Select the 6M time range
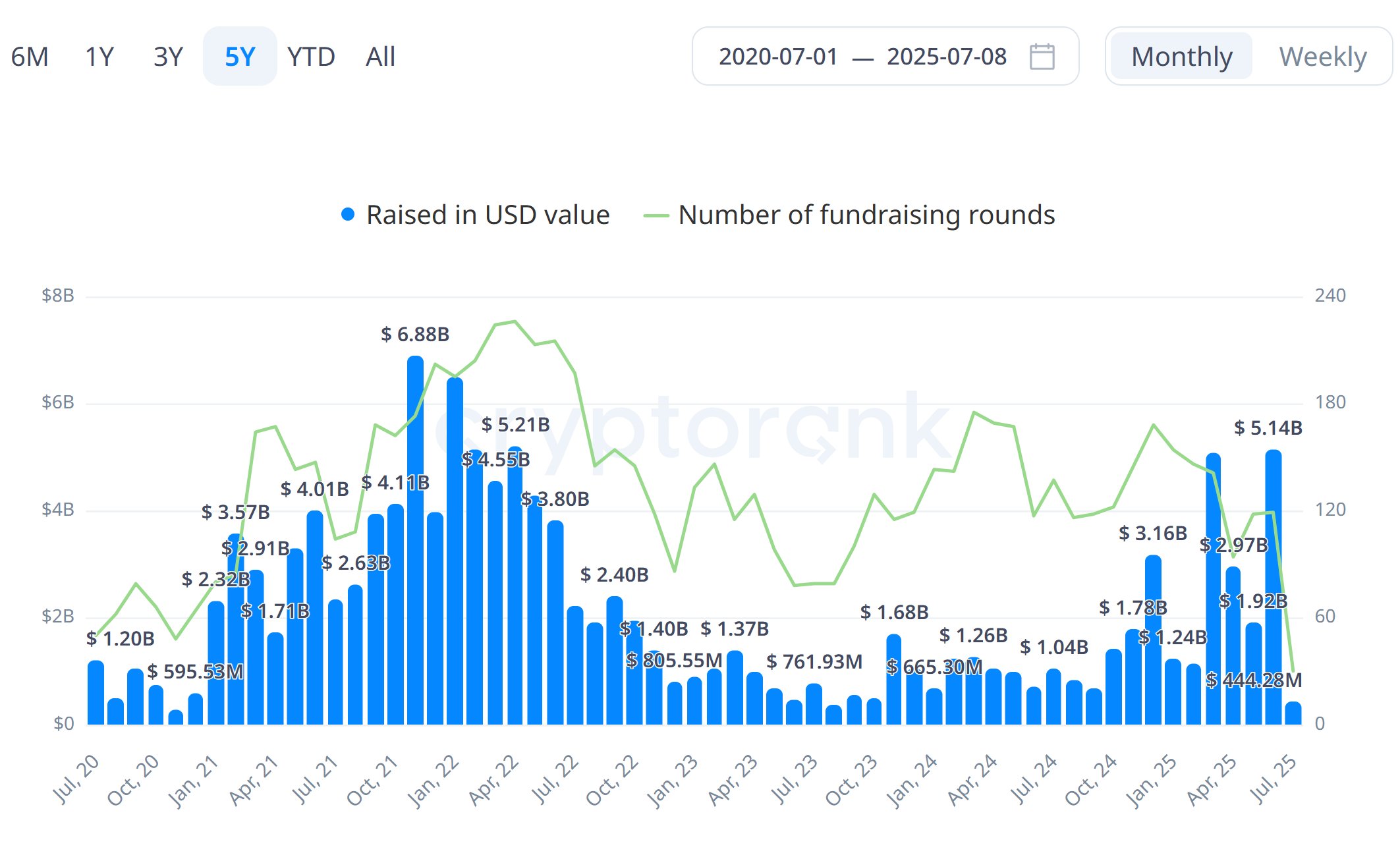The height and width of the screenshot is (855, 1400). pyautogui.click(x=32, y=57)
